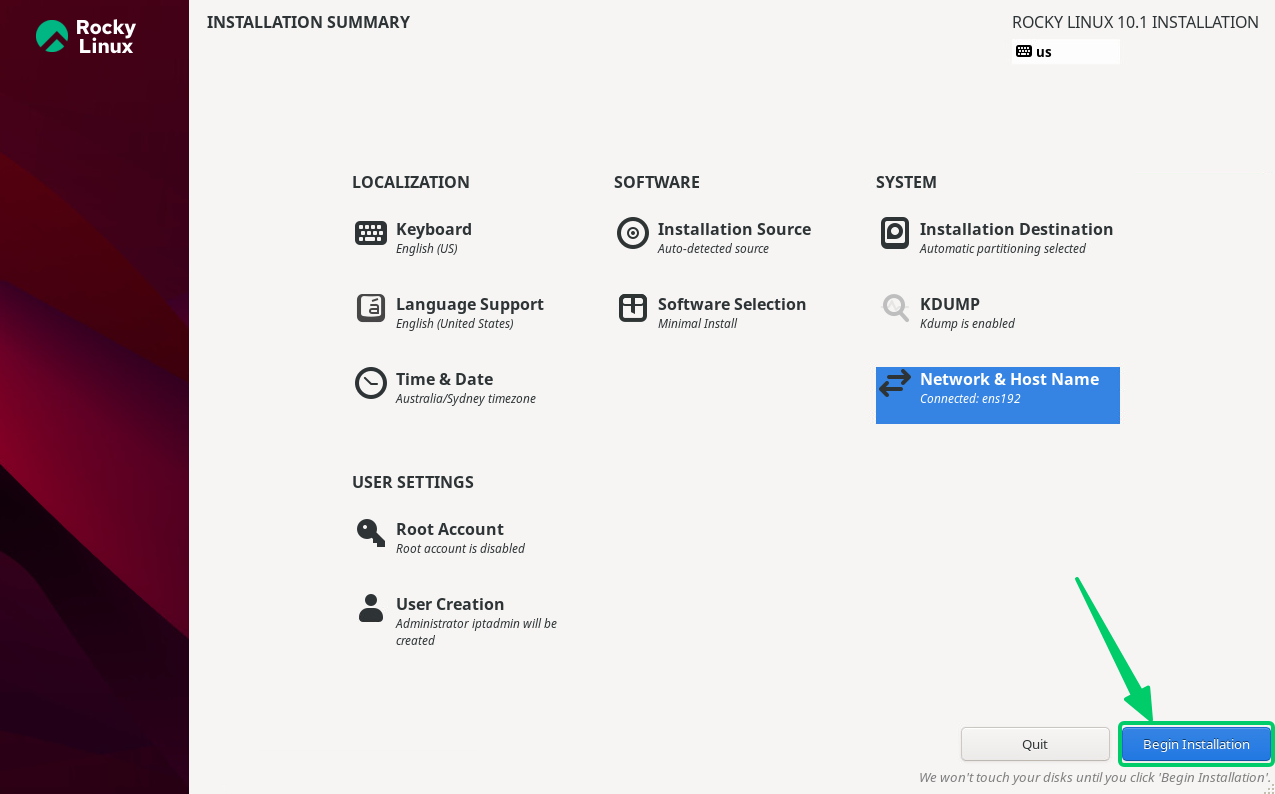This screenshot has height=794, width=1275.
Task: Click the Keyboard icon under Localization
Action: (371, 233)
